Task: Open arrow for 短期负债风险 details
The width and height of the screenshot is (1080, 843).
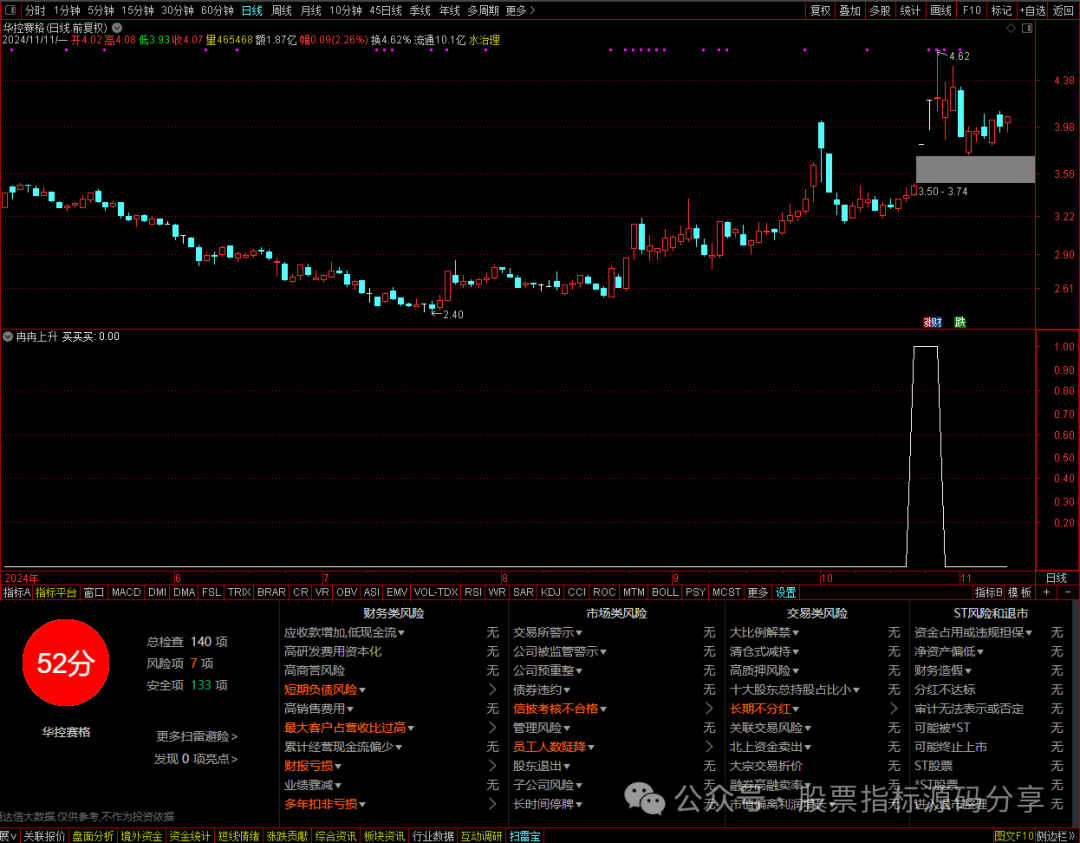Action: click(x=492, y=689)
